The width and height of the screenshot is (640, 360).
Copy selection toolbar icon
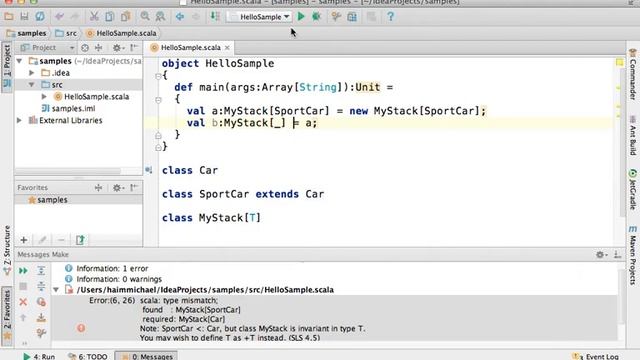point(109,17)
